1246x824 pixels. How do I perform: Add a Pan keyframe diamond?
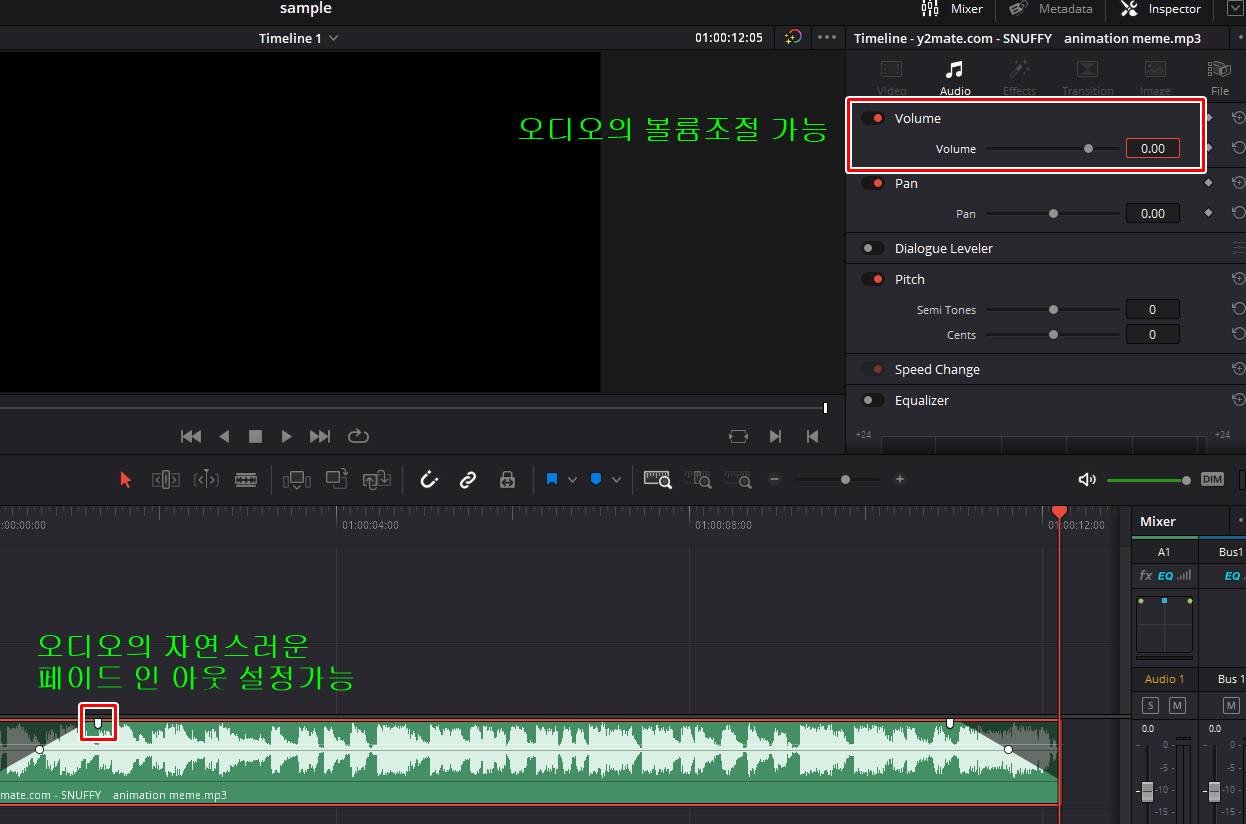click(1208, 213)
